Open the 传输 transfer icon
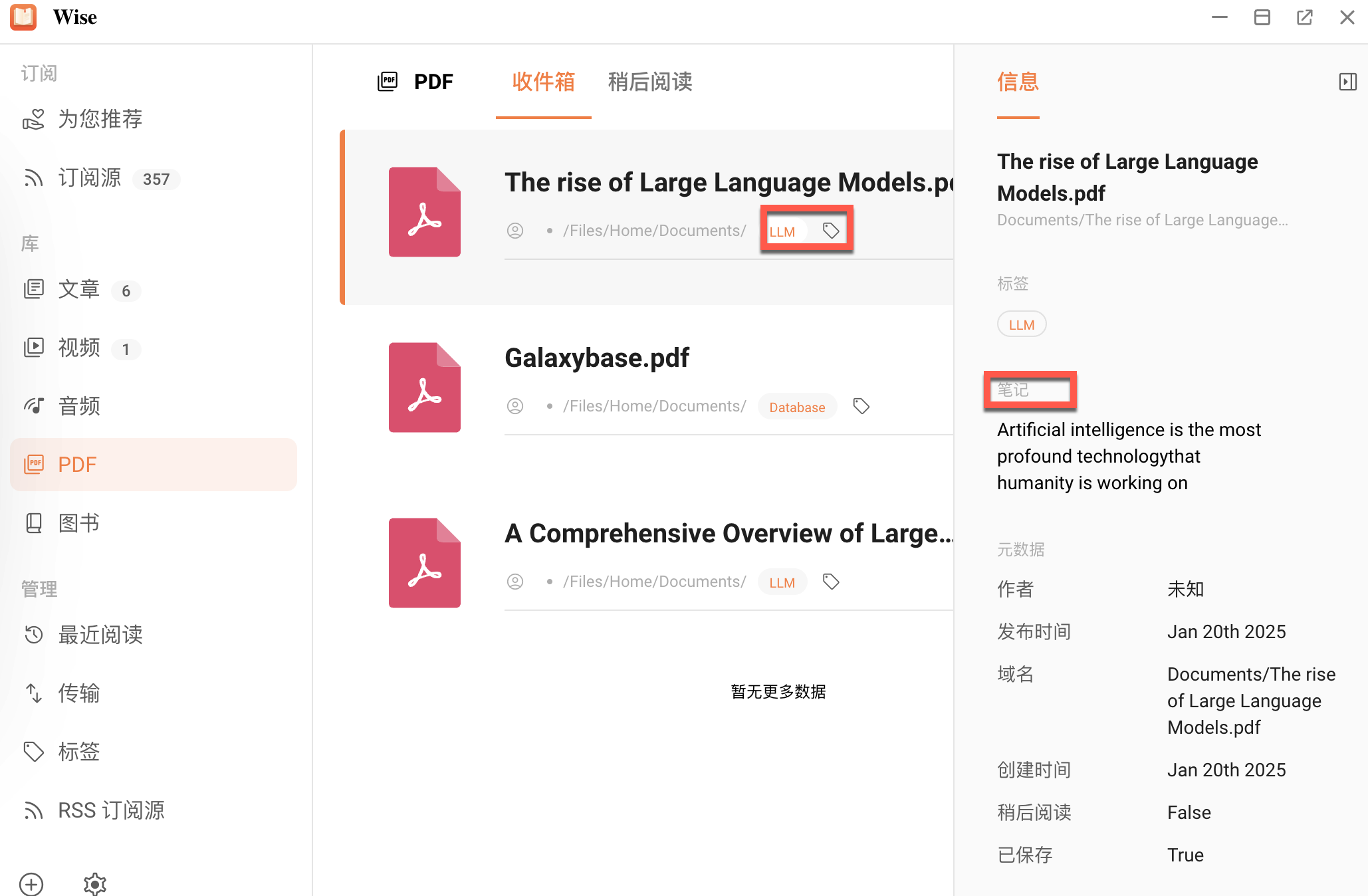Viewport: 1368px width, 896px height. 35,693
